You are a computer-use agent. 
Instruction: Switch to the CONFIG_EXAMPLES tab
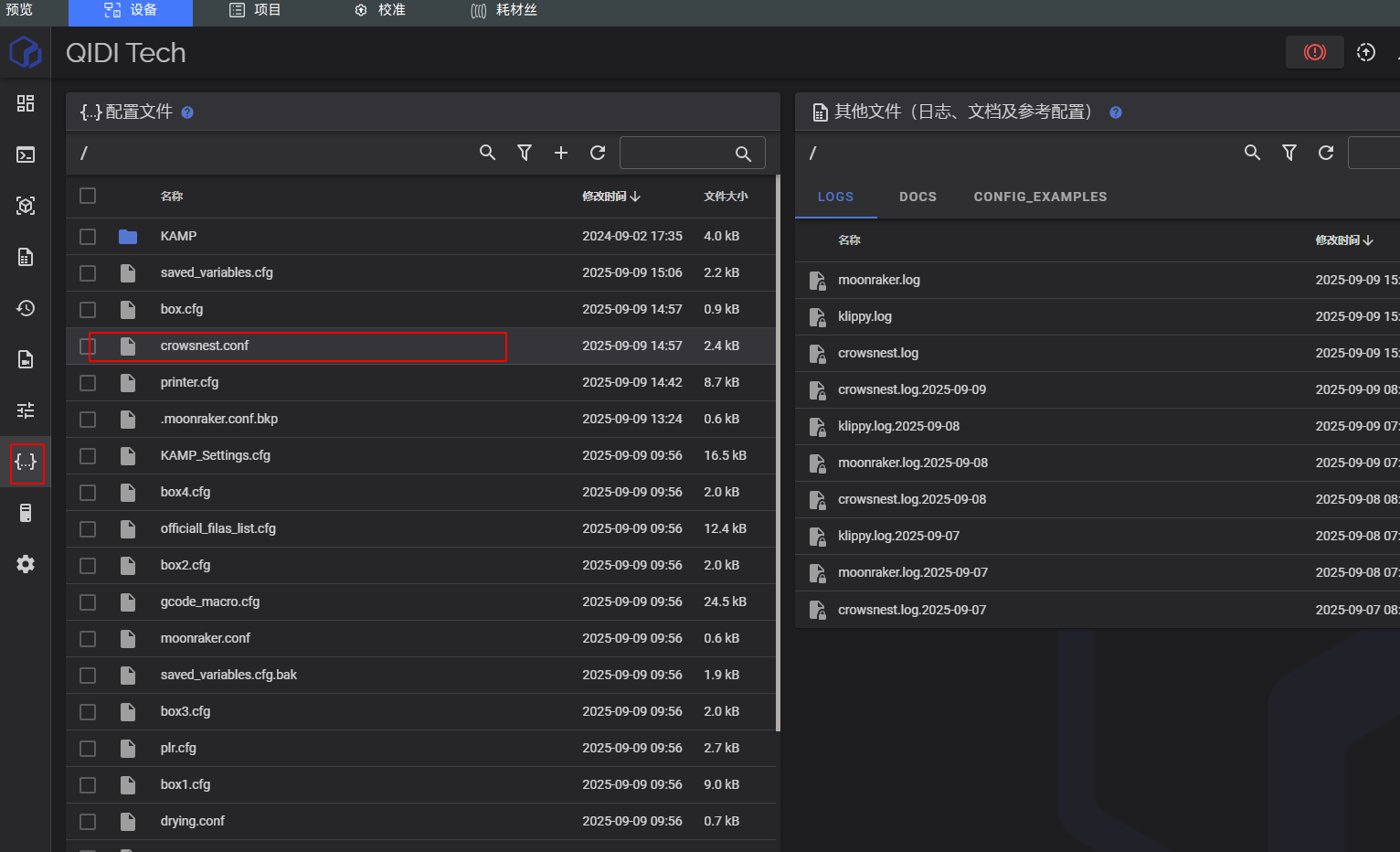point(1040,197)
